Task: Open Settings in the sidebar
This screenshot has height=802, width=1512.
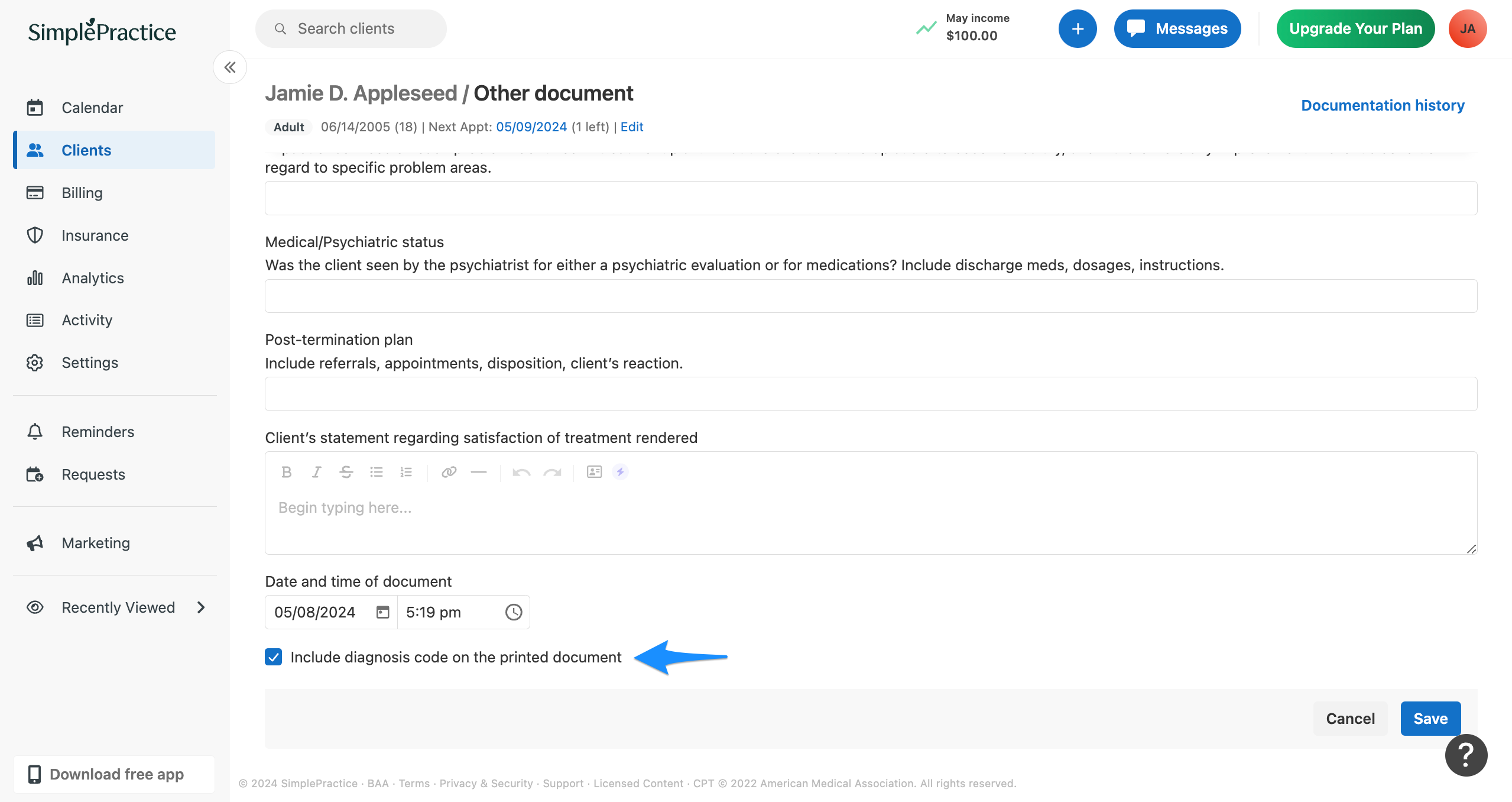Action: [115, 363]
